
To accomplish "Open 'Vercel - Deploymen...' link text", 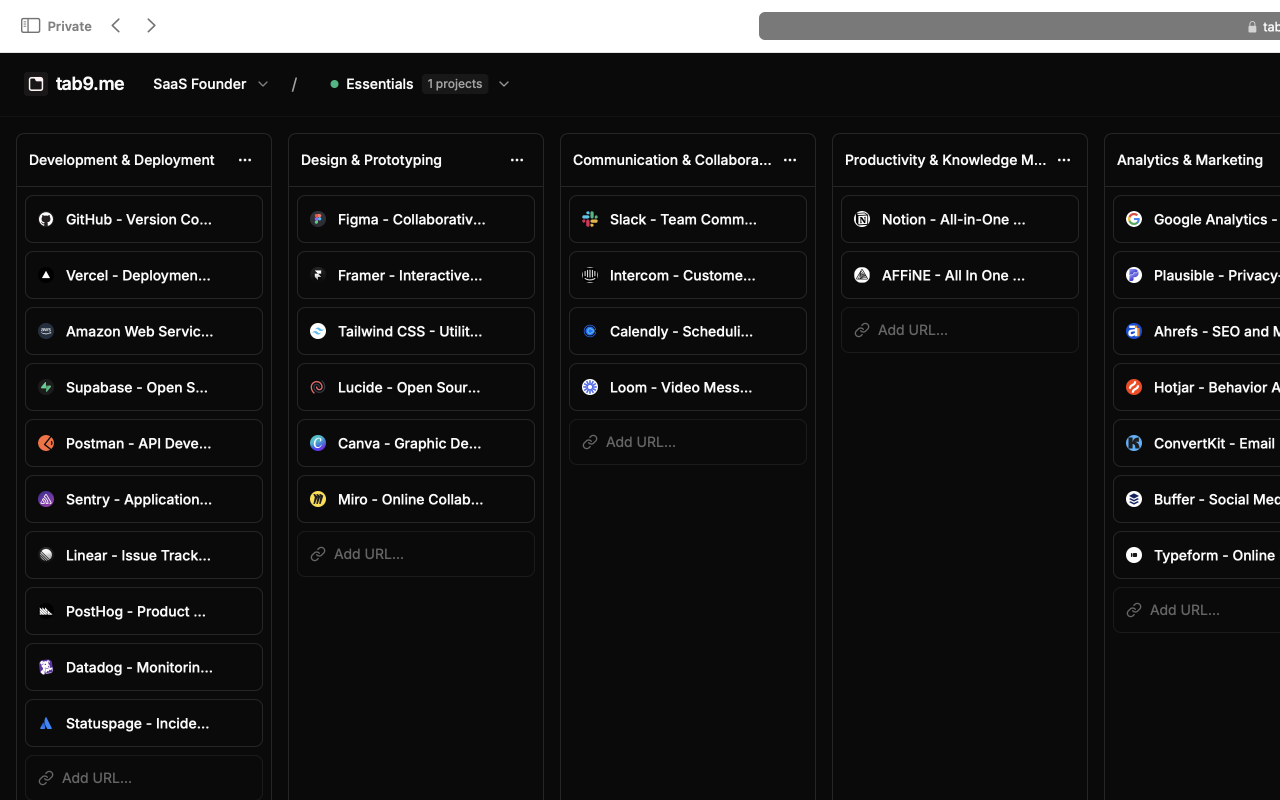I will pos(138,275).
